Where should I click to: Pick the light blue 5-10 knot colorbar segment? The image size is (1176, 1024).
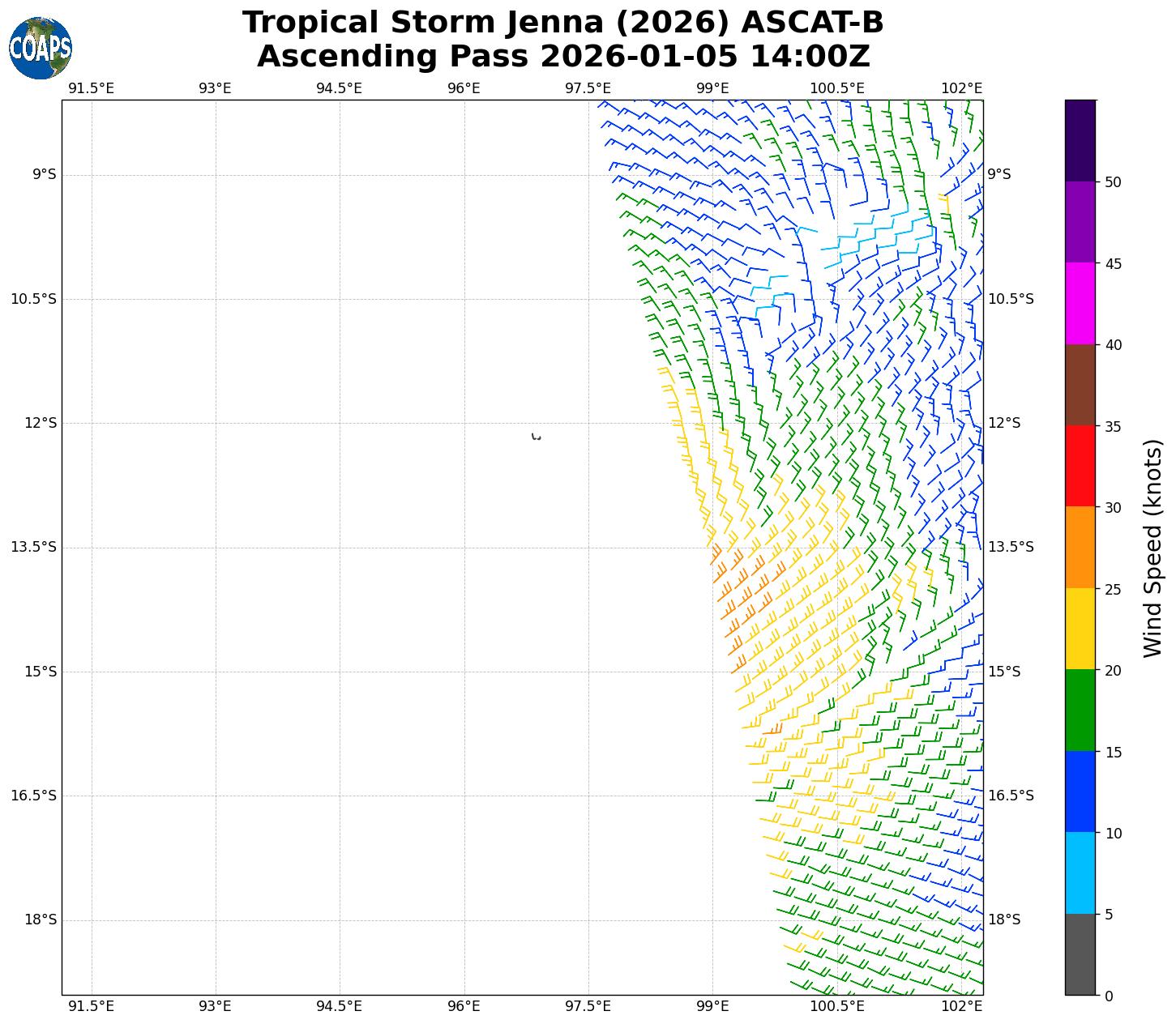[1080, 873]
